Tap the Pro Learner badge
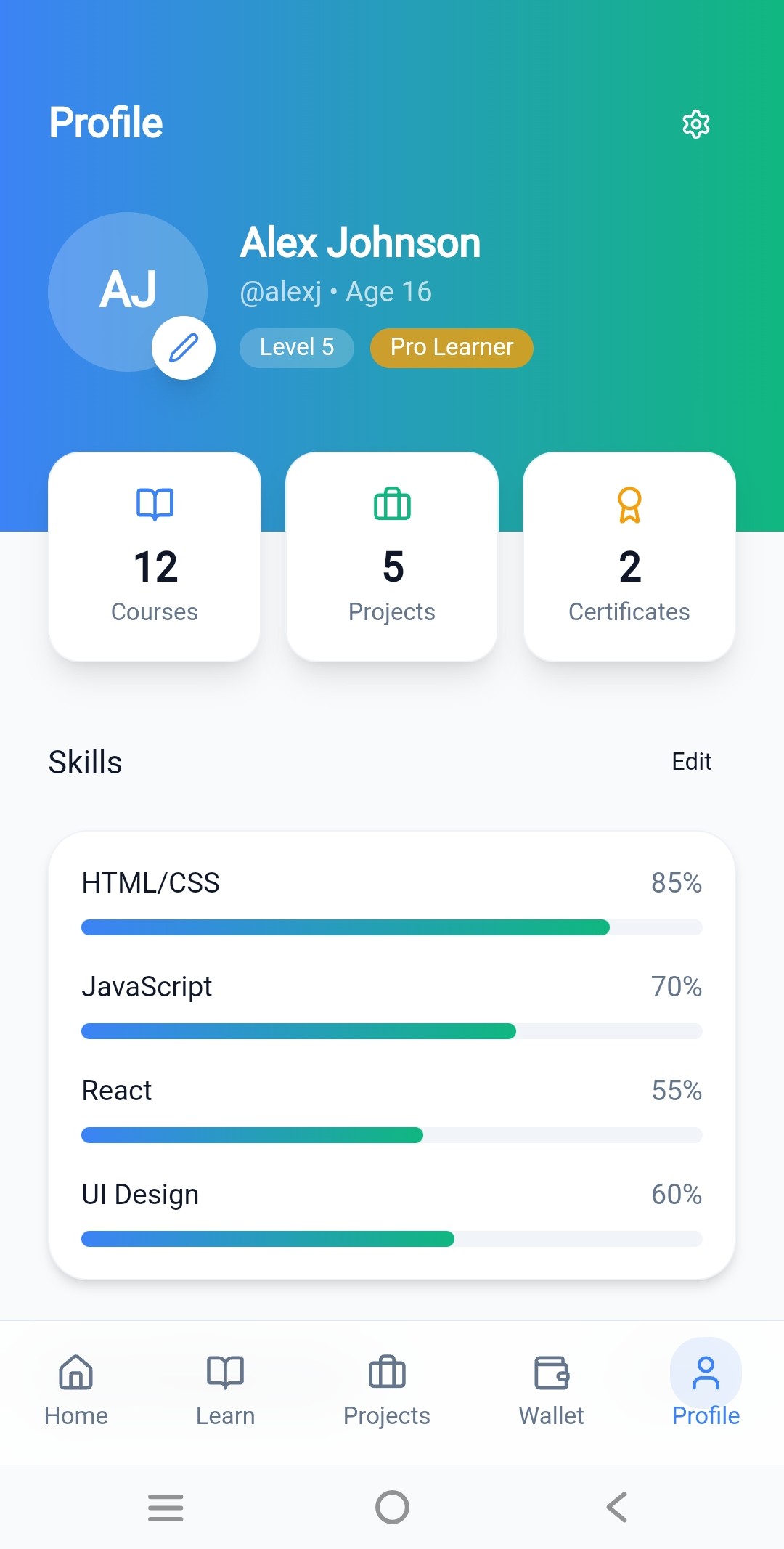The height and width of the screenshot is (1549, 784). pyautogui.click(x=452, y=348)
